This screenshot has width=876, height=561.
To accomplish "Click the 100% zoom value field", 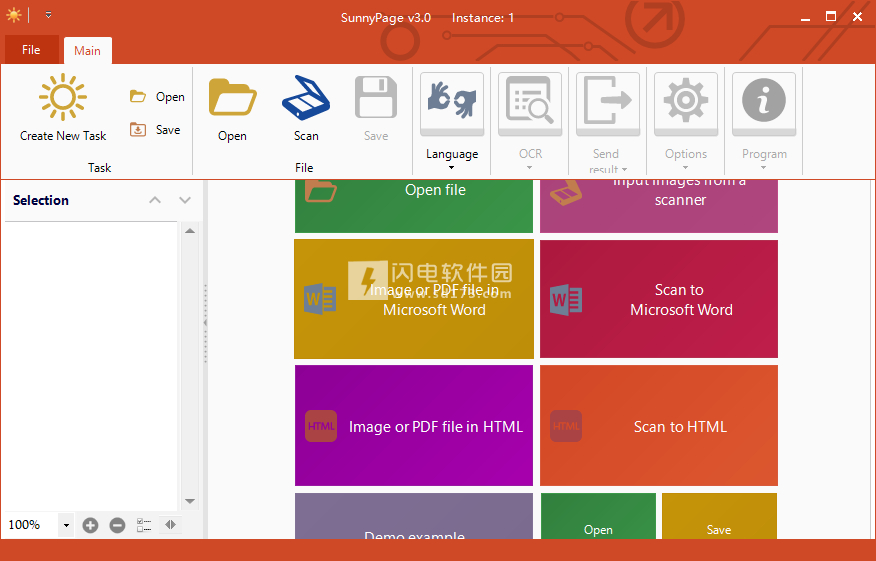I will [31, 525].
